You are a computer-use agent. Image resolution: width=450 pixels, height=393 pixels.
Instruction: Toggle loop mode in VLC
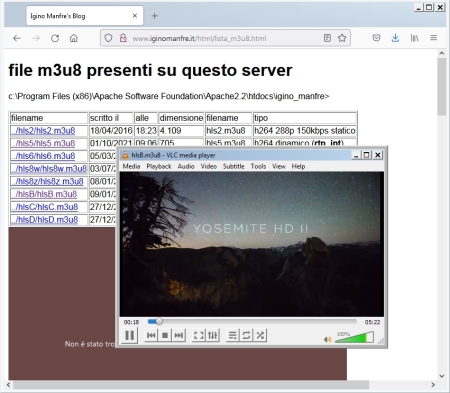tap(246, 335)
